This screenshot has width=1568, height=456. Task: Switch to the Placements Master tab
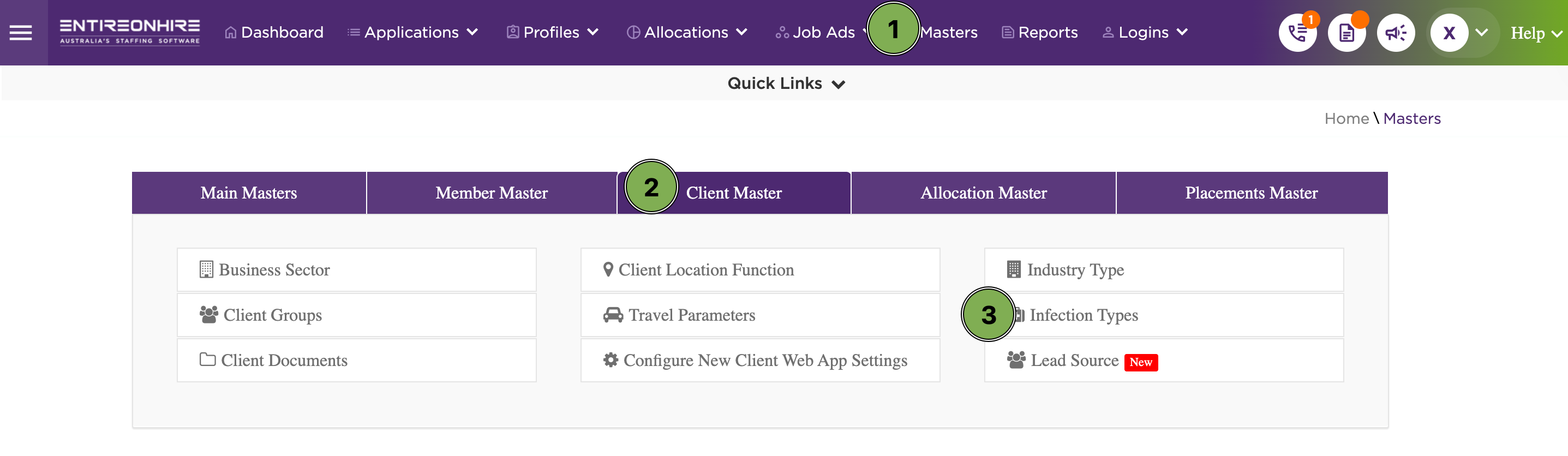tap(1252, 193)
